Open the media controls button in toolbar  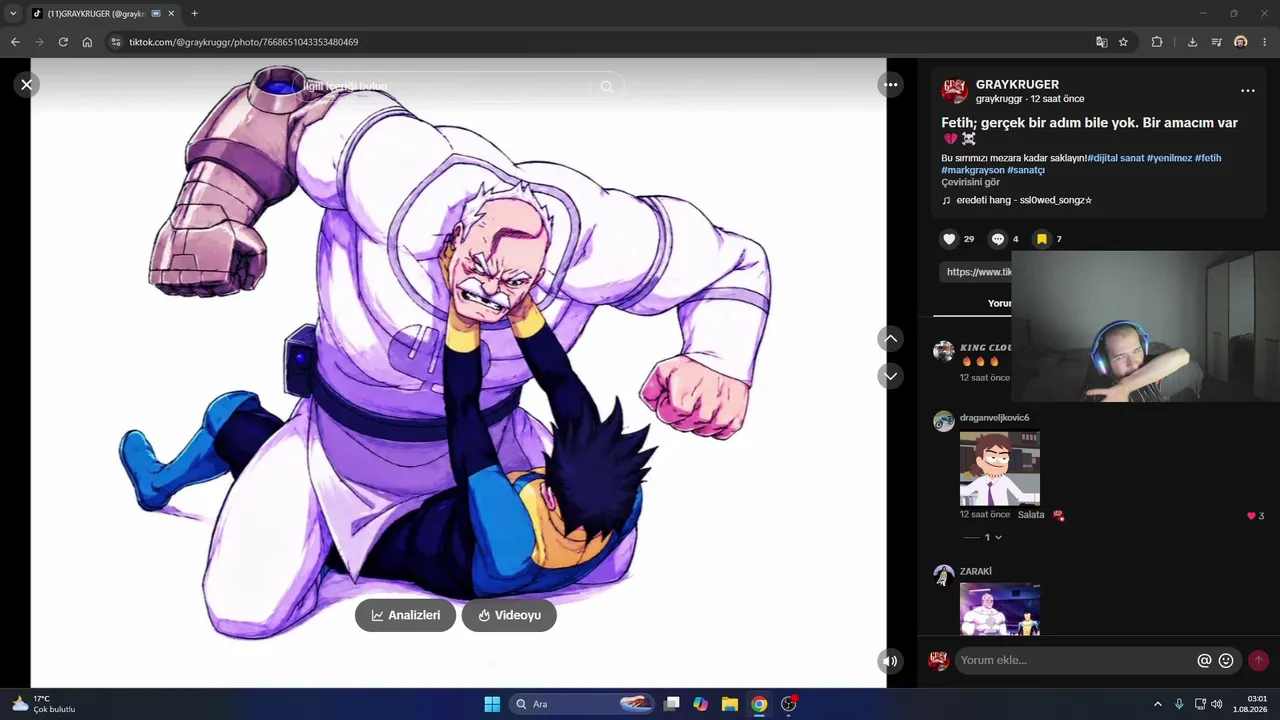(1216, 42)
